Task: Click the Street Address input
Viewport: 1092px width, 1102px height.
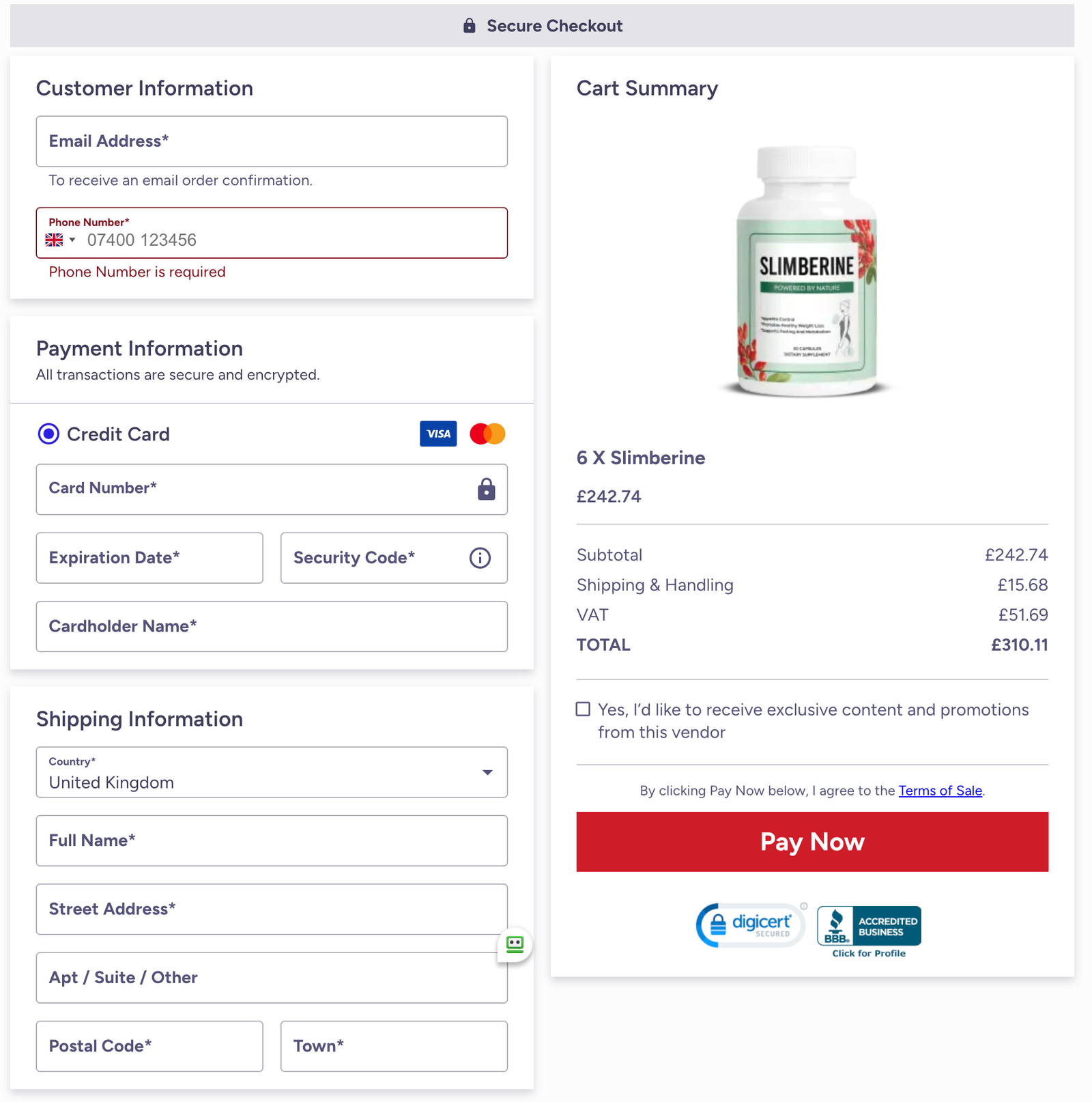Action: click(x=272, y=909)
